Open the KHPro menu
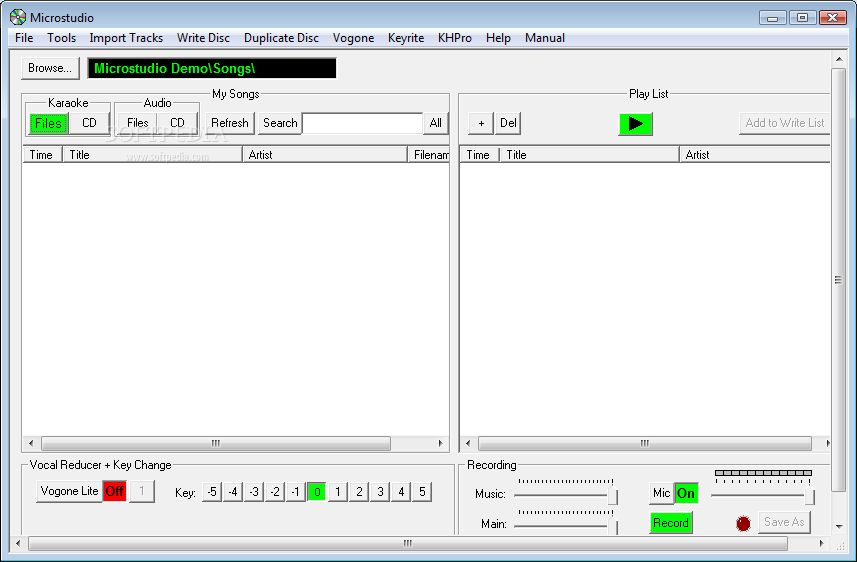Image resolution: width=857 pixels, height=562 pixels. [x=455, y=38]
